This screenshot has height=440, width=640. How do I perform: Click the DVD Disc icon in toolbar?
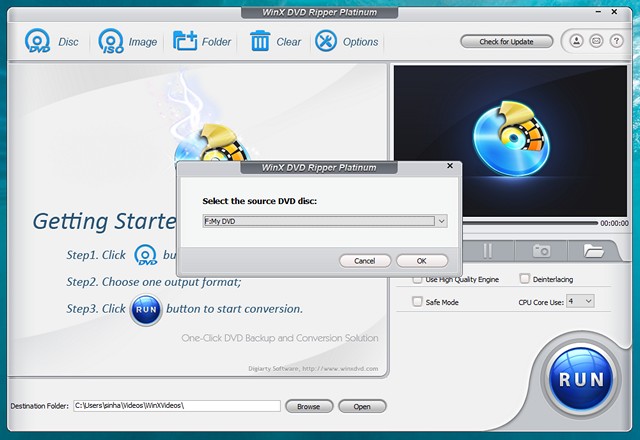coord(38,42)
